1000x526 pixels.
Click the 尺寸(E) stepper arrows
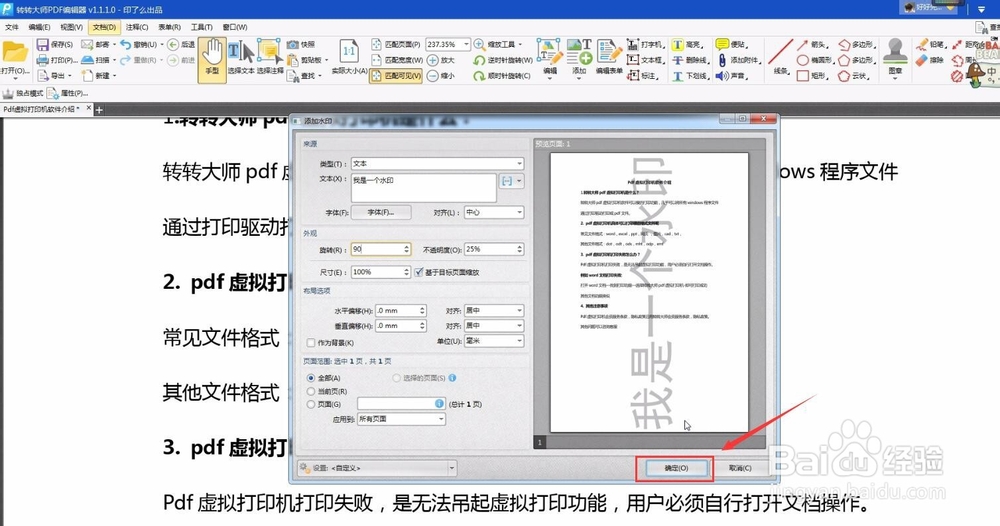click(406, 272)
